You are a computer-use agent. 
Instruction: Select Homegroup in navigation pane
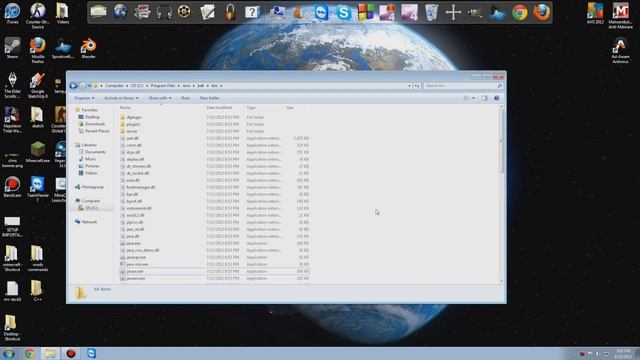pyautogui.click(x=92, y=187)
